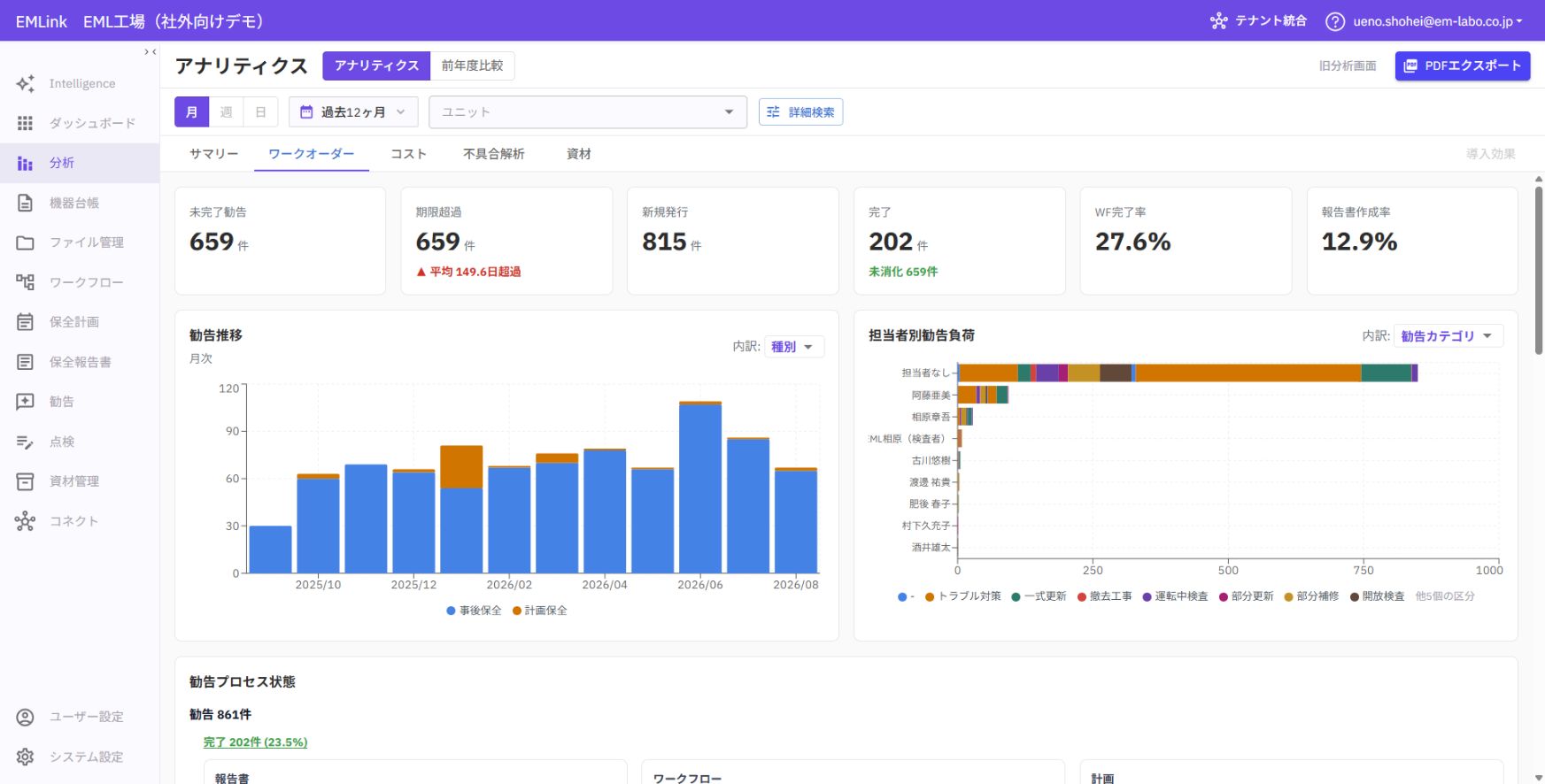Click the PDFエクスポート button

point(1462,65)
